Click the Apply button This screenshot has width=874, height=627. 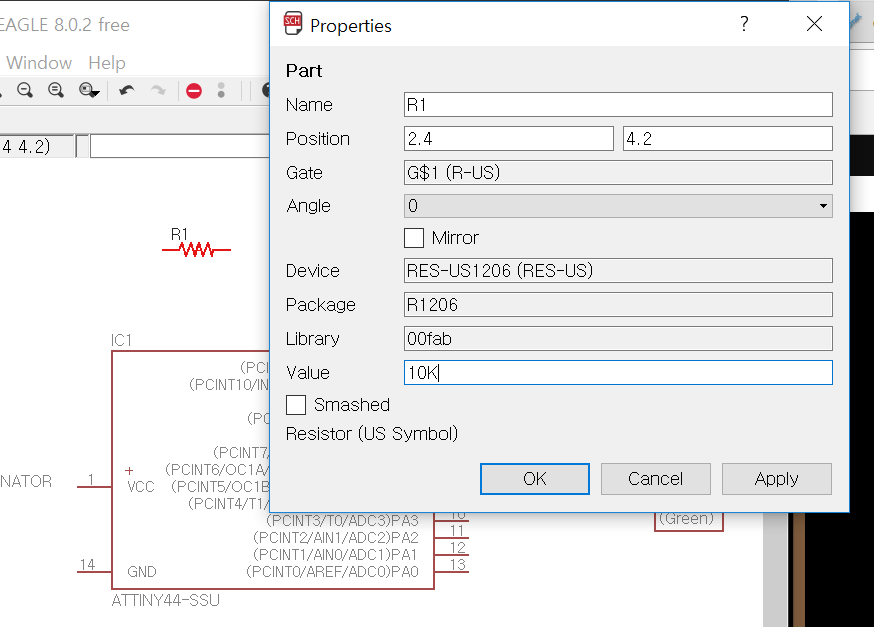[x=776, y=479]
